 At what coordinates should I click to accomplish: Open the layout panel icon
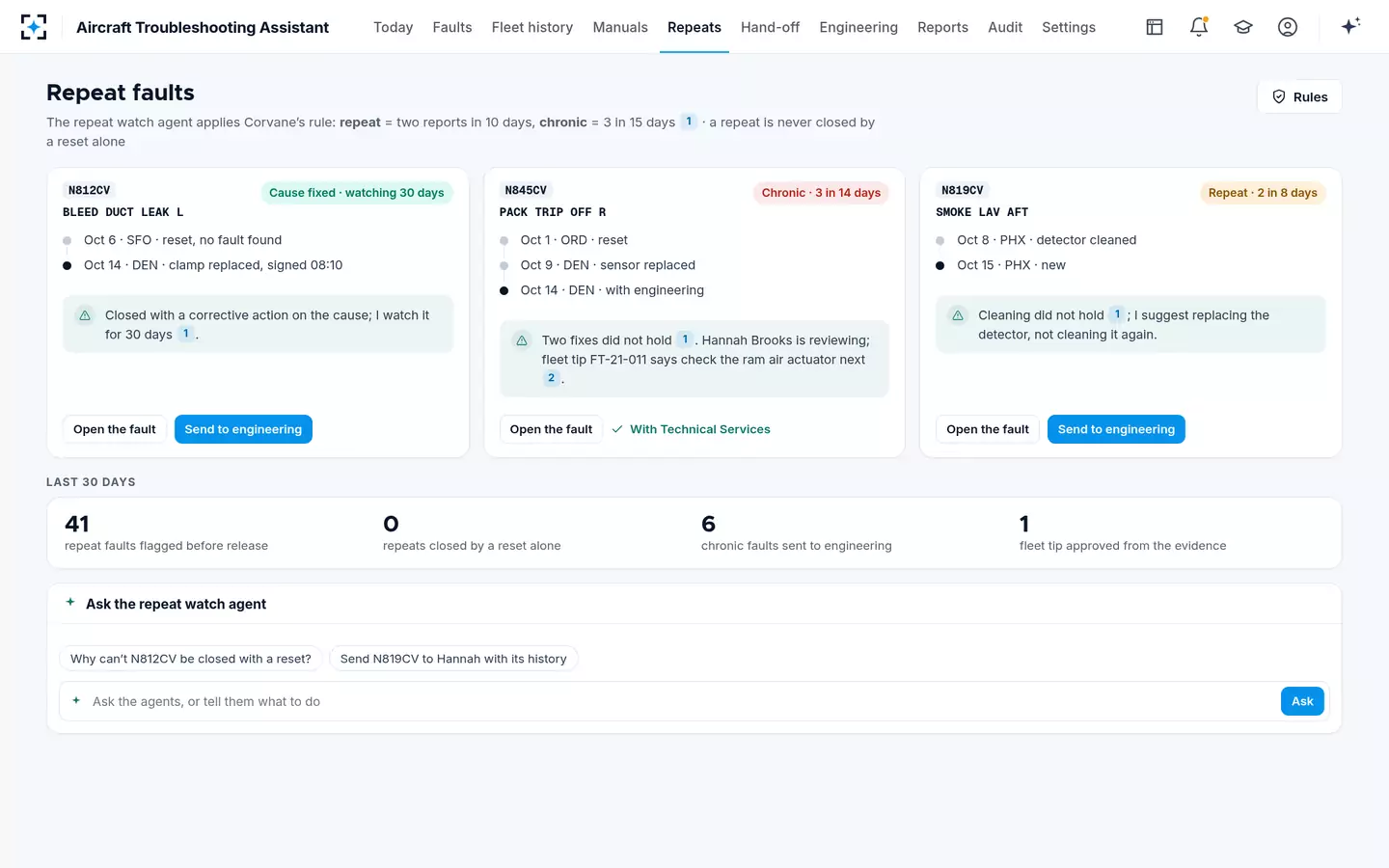coord(1155,27)
